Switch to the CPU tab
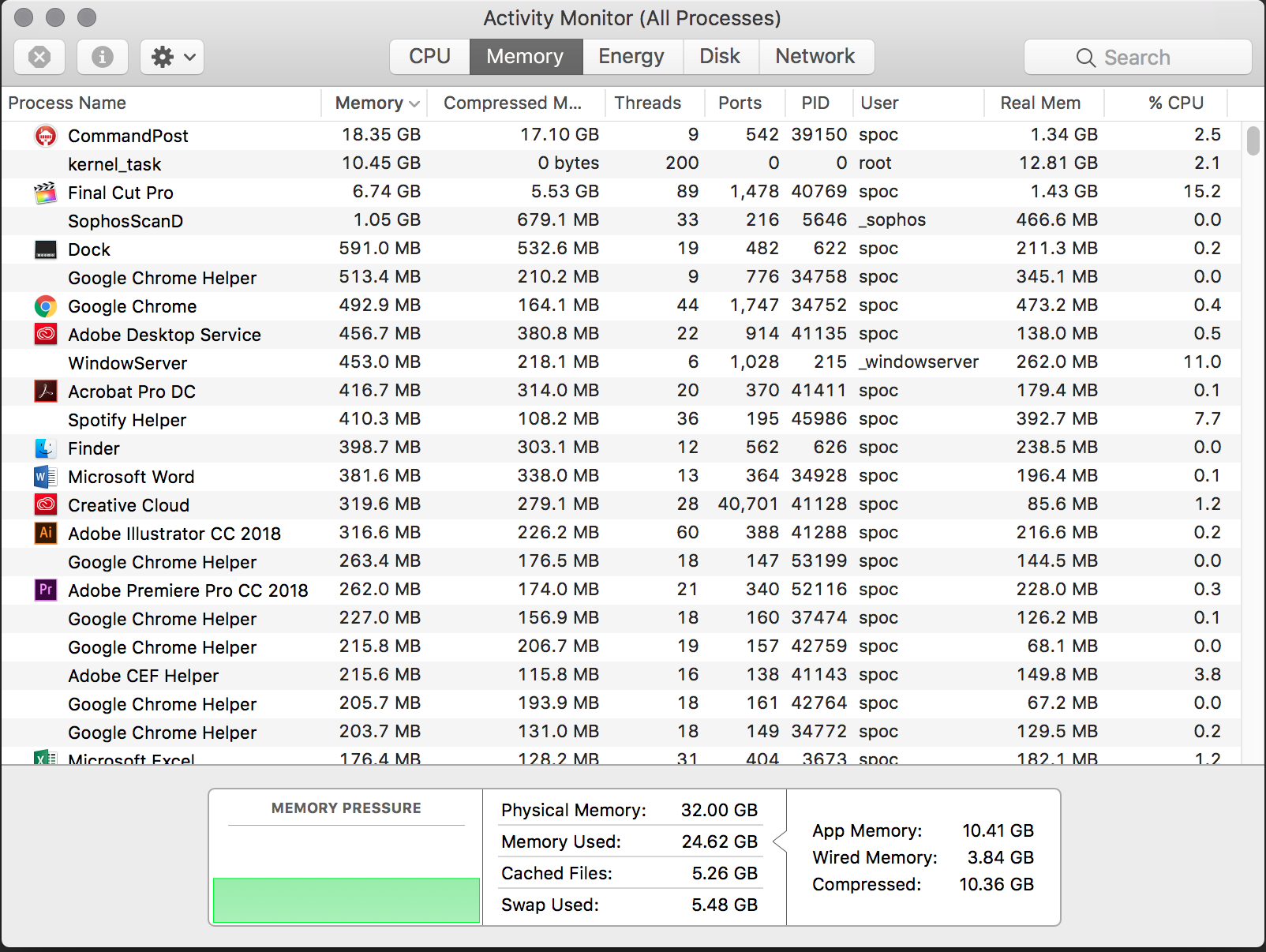 point(429,56)
